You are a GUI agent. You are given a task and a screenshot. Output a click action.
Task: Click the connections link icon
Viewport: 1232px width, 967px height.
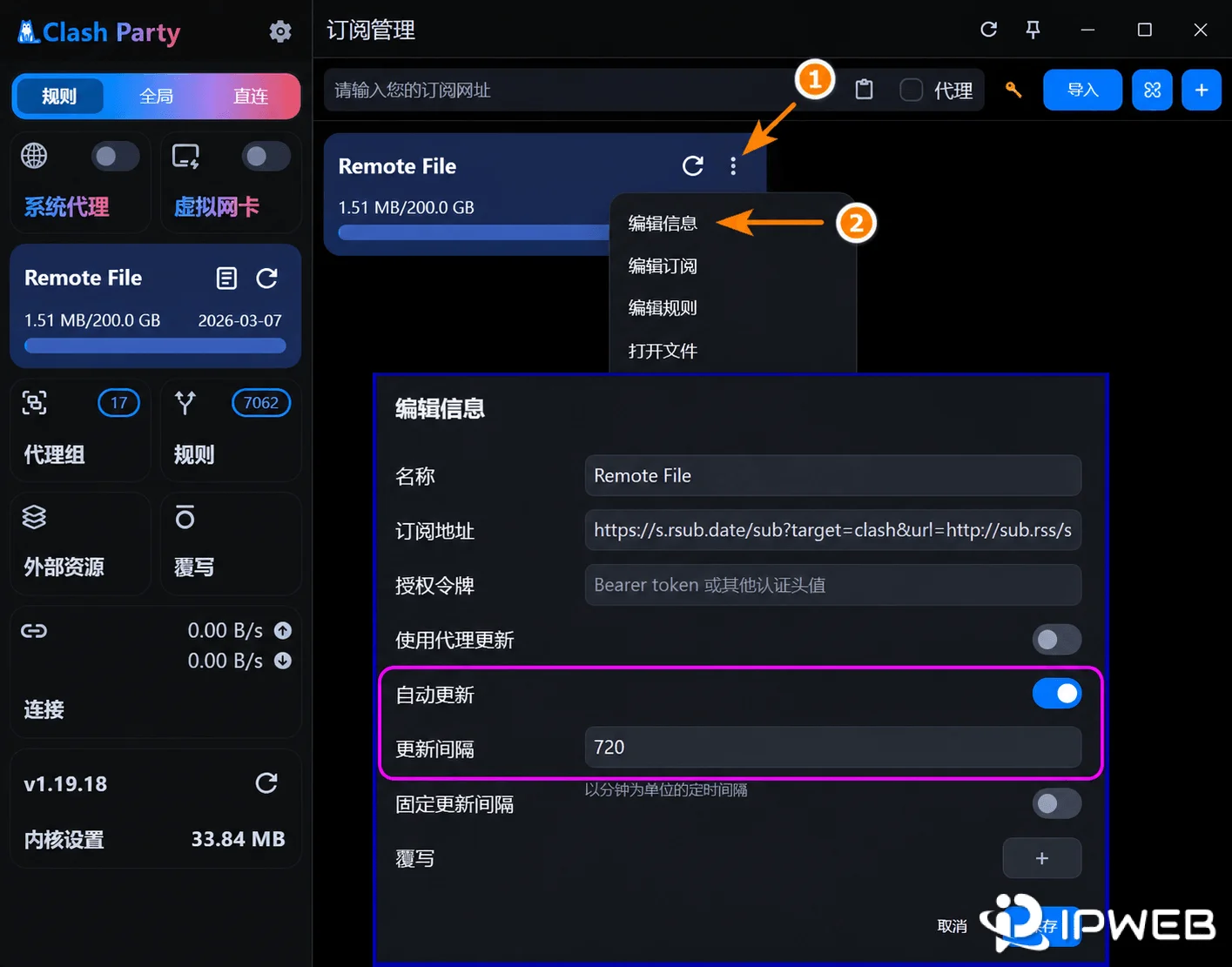[x=34, y=631]
